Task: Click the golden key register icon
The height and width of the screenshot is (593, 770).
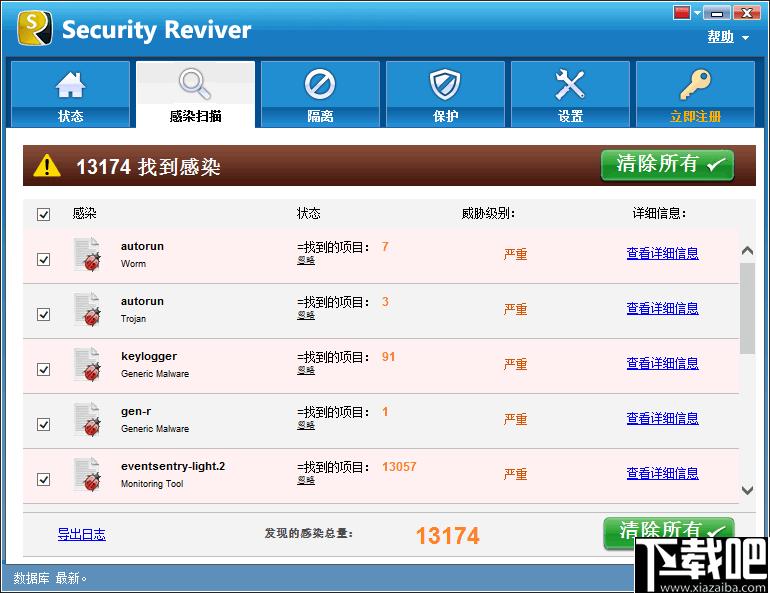Action: pyautogui.click(x=695, y=84)
